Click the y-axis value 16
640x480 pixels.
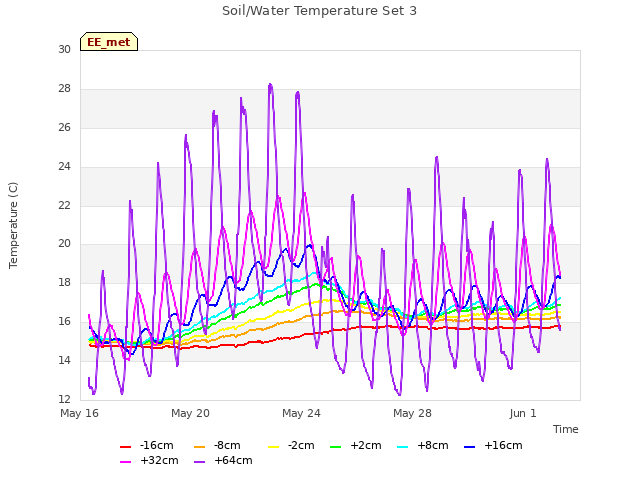[x=64, y=321]
